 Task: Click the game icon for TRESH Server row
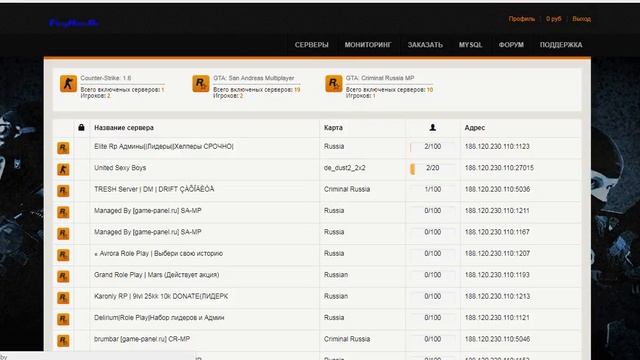tap(63, 191)
